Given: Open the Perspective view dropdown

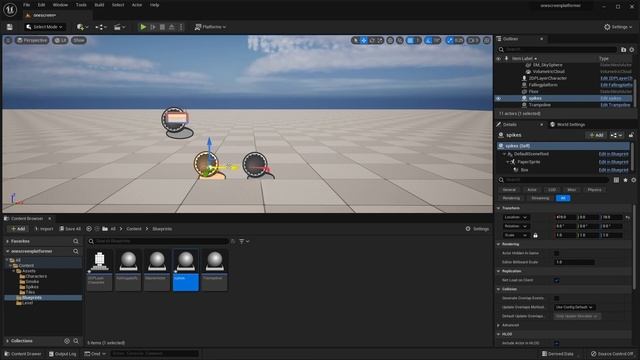Looking at the screenshot, I should coord(32,40).
